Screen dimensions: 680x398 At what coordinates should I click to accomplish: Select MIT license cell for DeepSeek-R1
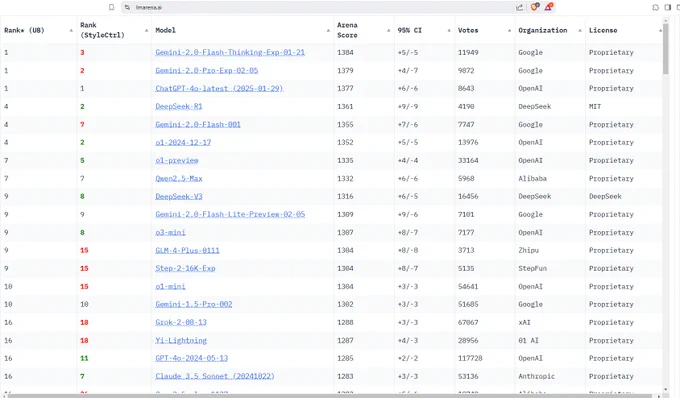pos(595,107)
